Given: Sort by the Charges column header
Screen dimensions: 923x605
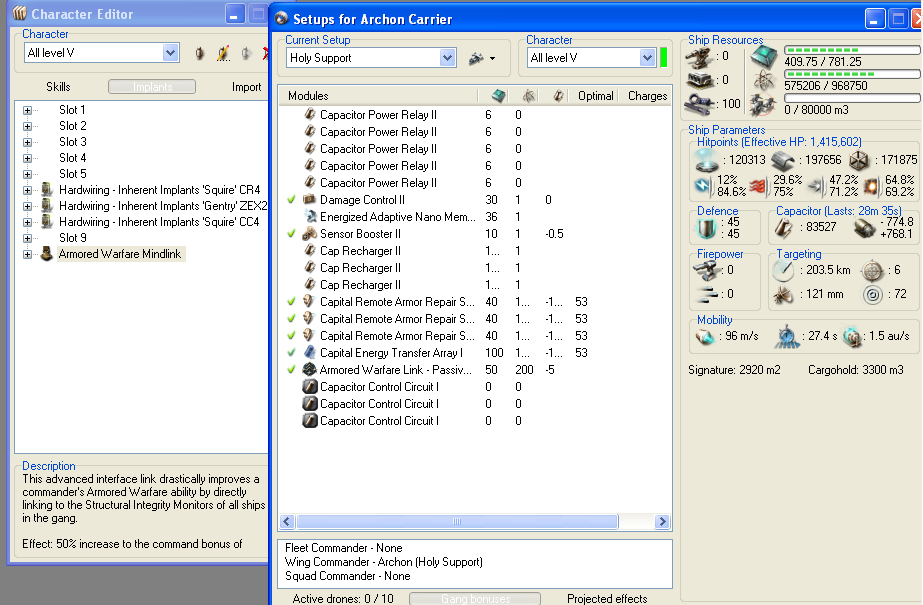Looking at the screenshot, I should 646,96.
